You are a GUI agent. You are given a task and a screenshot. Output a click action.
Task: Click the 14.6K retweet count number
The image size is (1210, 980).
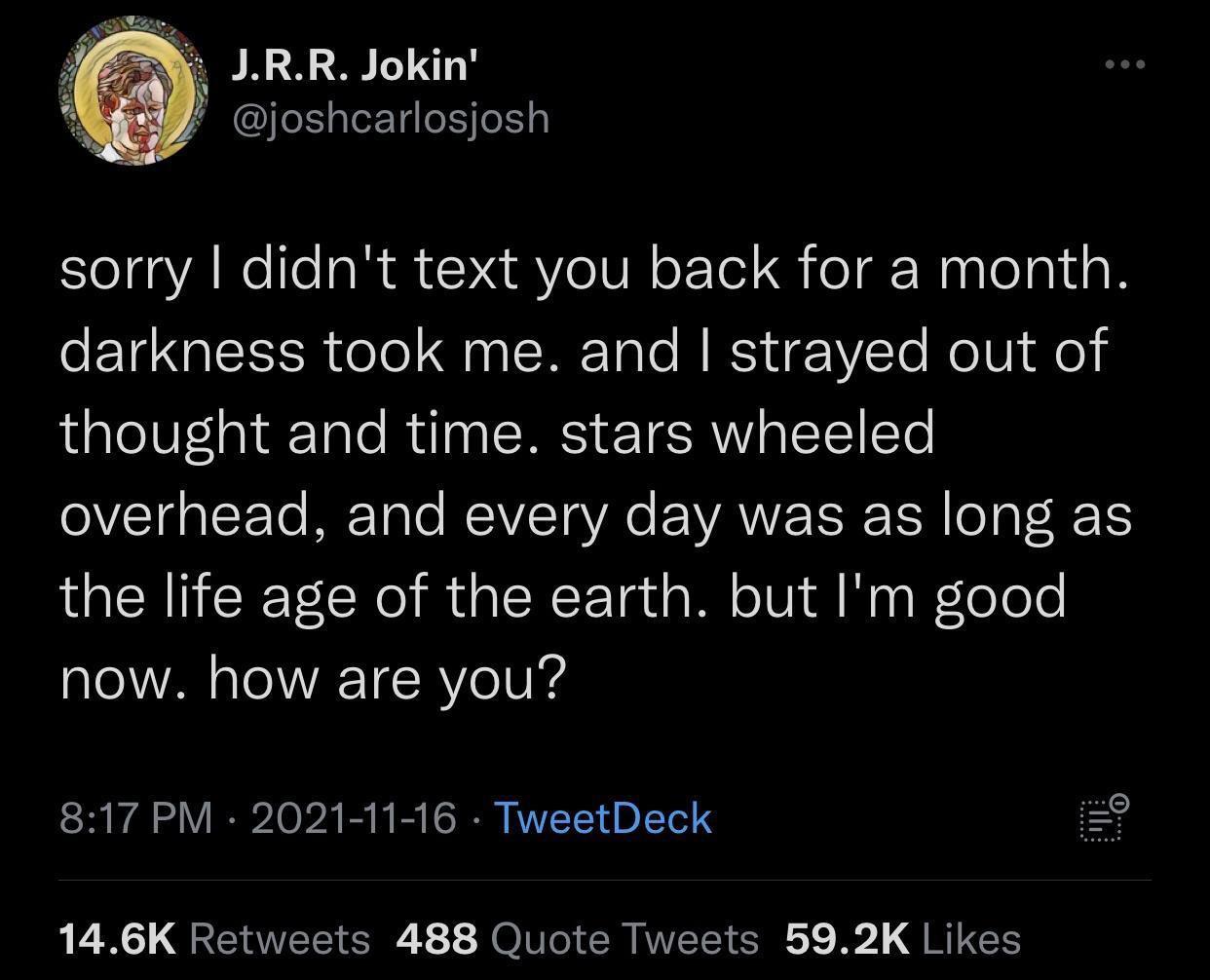[x=118, y=938]
